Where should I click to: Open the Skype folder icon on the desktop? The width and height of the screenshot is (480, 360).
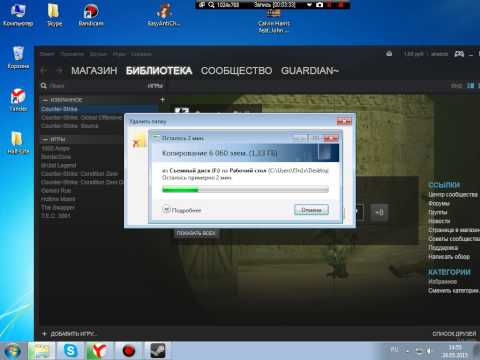[54, 14]
